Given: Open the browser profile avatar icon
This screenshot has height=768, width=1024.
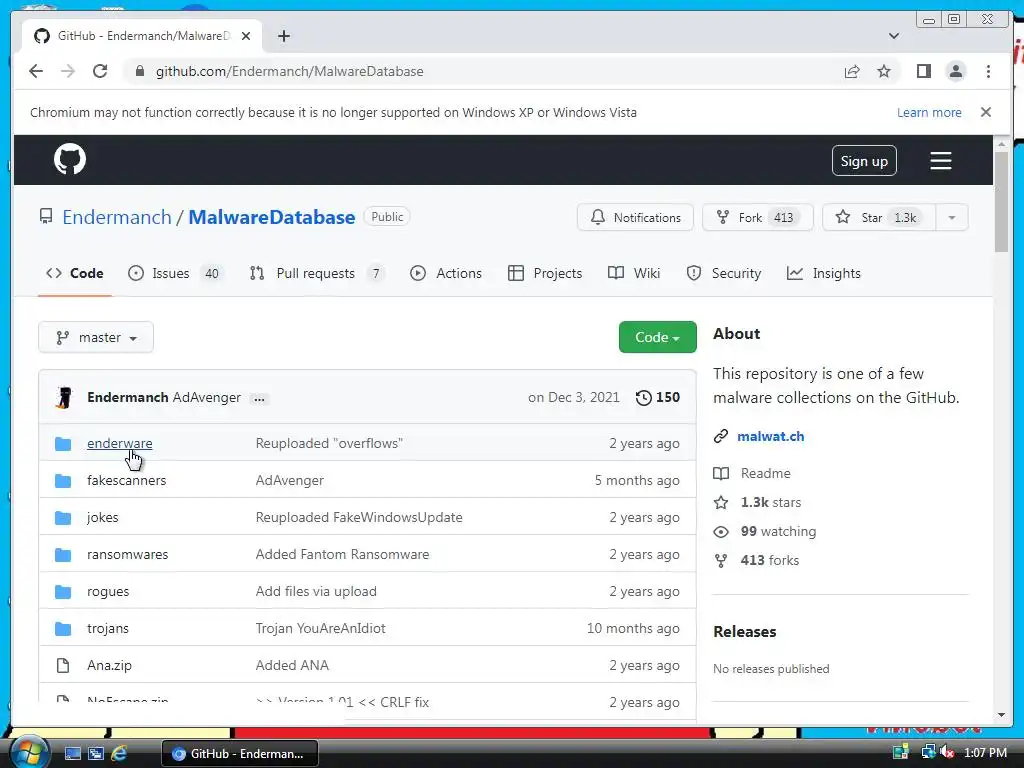Looking at the screenshot, I should point(955,71).
